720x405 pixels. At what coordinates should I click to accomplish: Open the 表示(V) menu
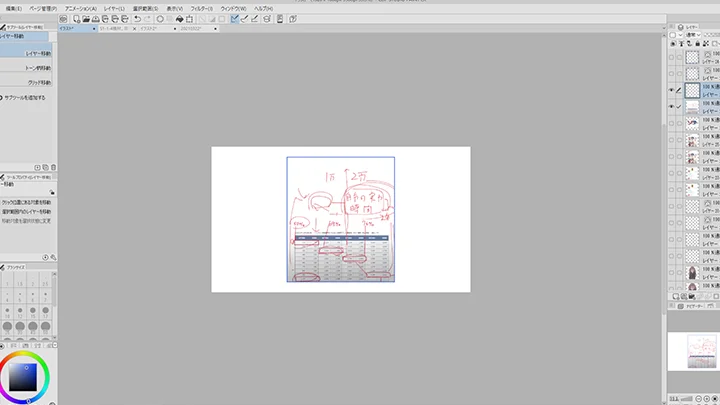click(174, 9)
